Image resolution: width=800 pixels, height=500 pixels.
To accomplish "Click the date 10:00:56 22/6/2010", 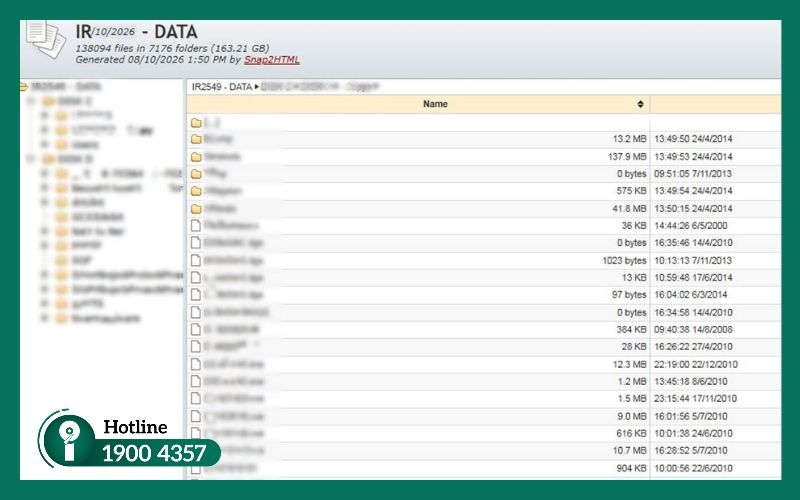I will [693, 468].
